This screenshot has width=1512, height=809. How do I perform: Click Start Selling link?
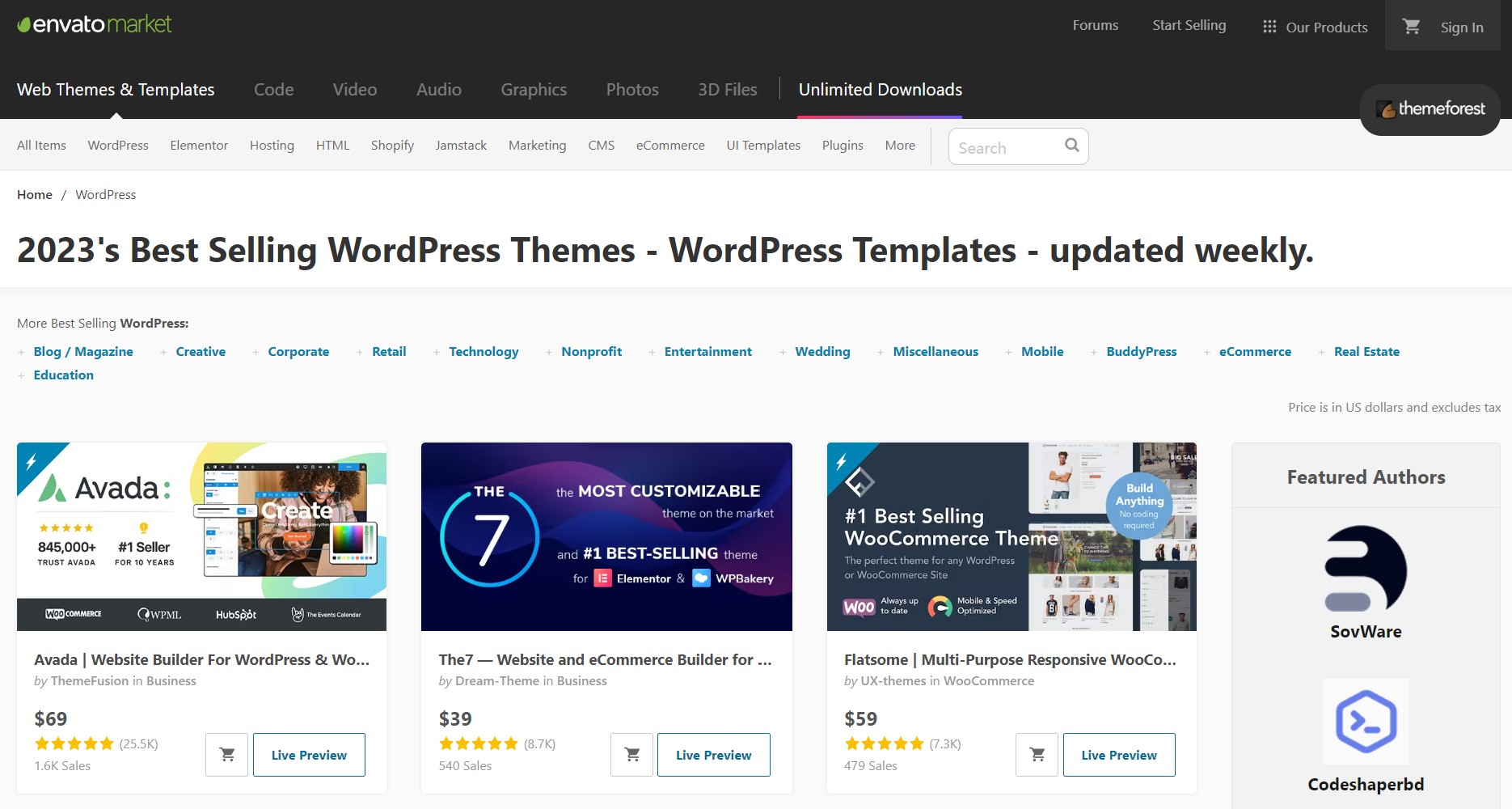tap(1189, 26)
